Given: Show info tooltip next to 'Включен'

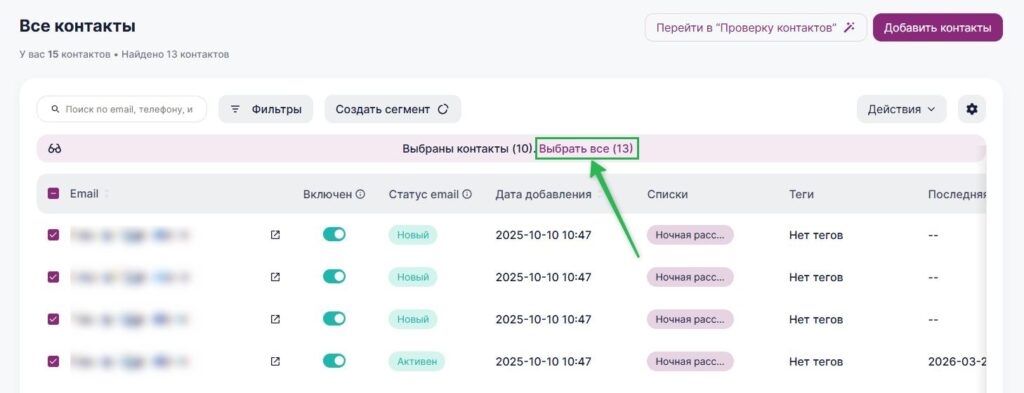Looking at the screenshot, I should (x=360, y=195).
